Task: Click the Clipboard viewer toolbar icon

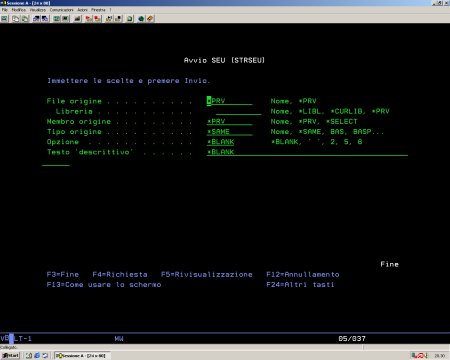Action: tap(130, 19)
